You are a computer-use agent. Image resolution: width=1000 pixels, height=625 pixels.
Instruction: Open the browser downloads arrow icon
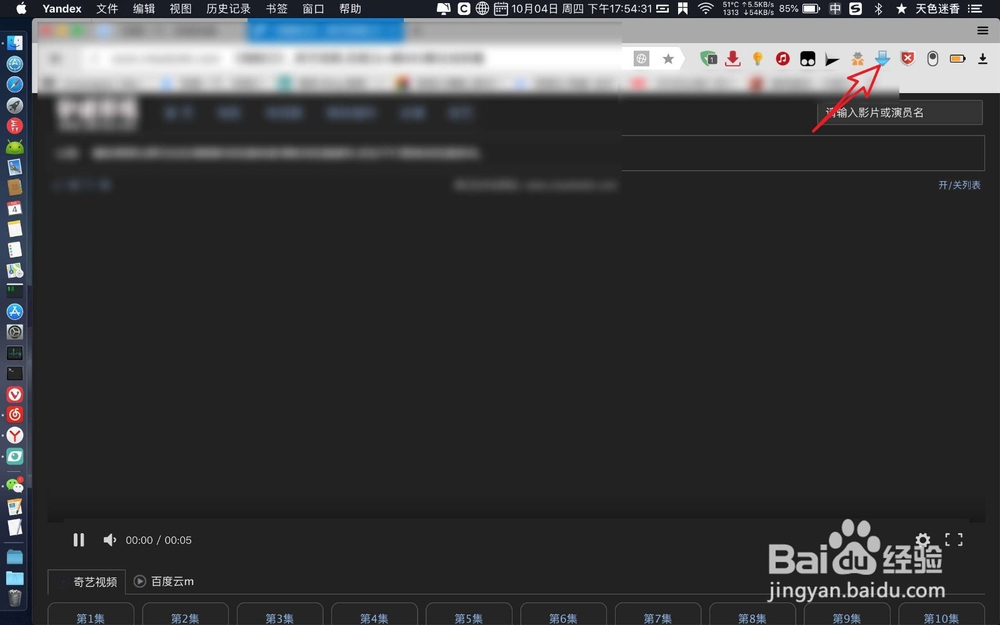pyautogui.click(x=983, y=59)
